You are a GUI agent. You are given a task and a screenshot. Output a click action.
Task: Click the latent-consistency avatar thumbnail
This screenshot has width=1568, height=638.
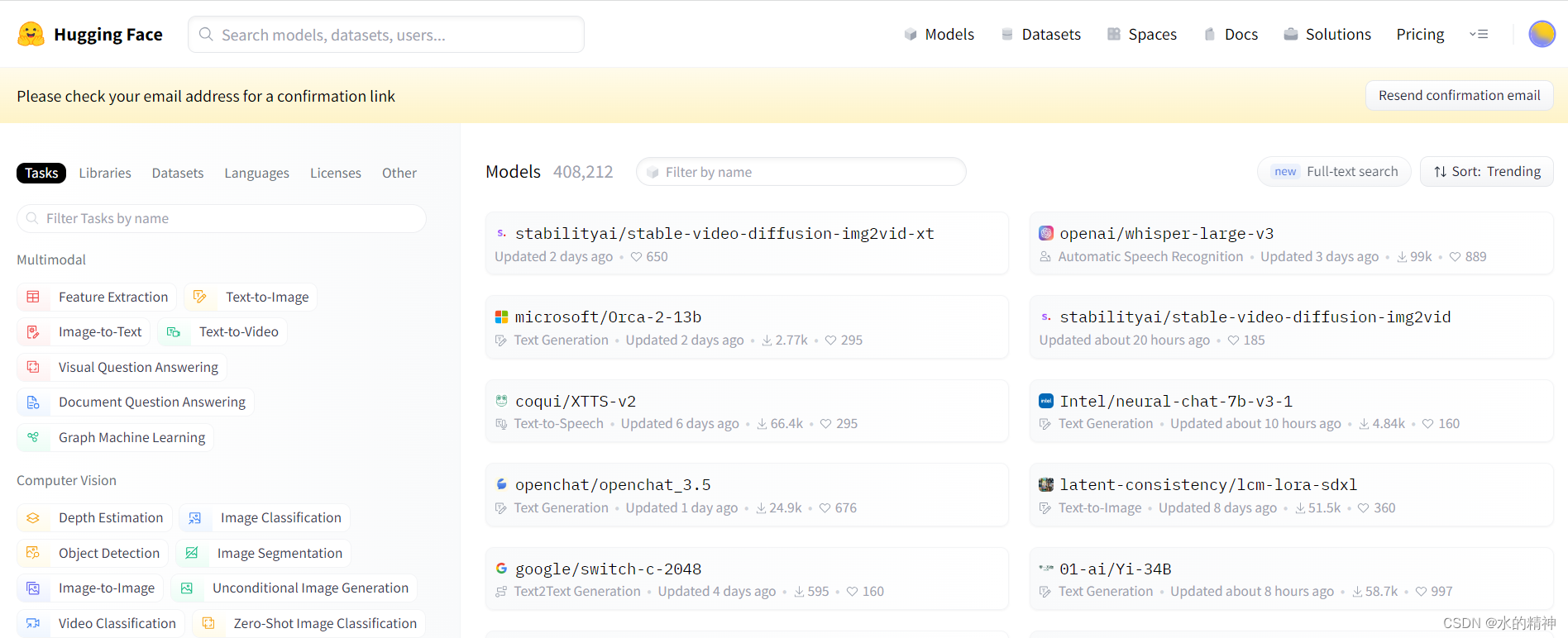(x=1046, y=484)
